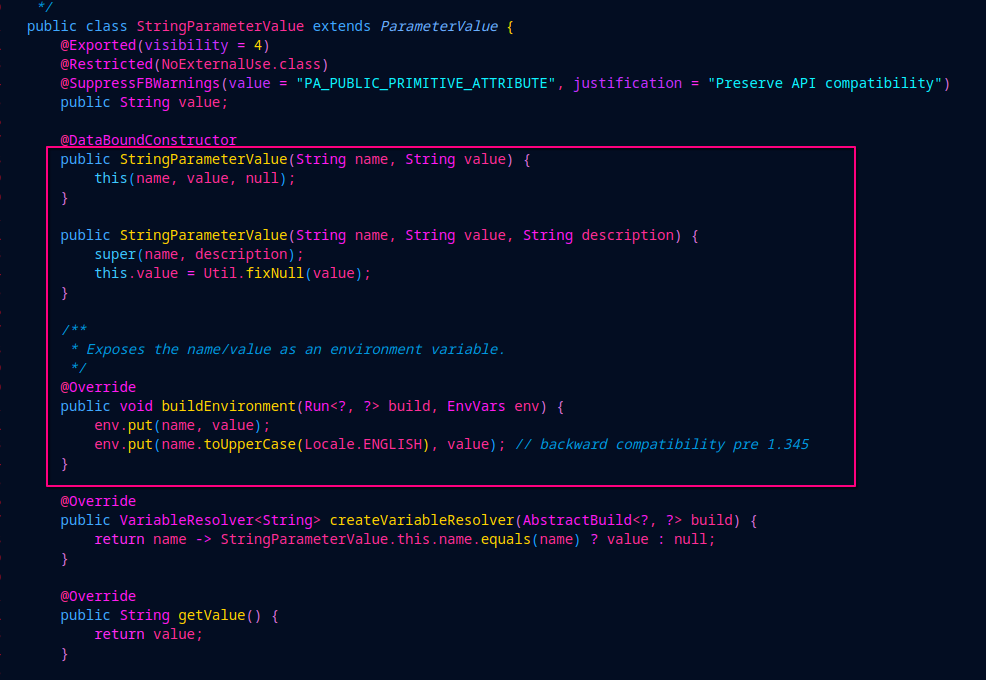This screenshot has width=986, height=680.
Task: Click the 'String description' constructor parameter
Action: [598, 235]
